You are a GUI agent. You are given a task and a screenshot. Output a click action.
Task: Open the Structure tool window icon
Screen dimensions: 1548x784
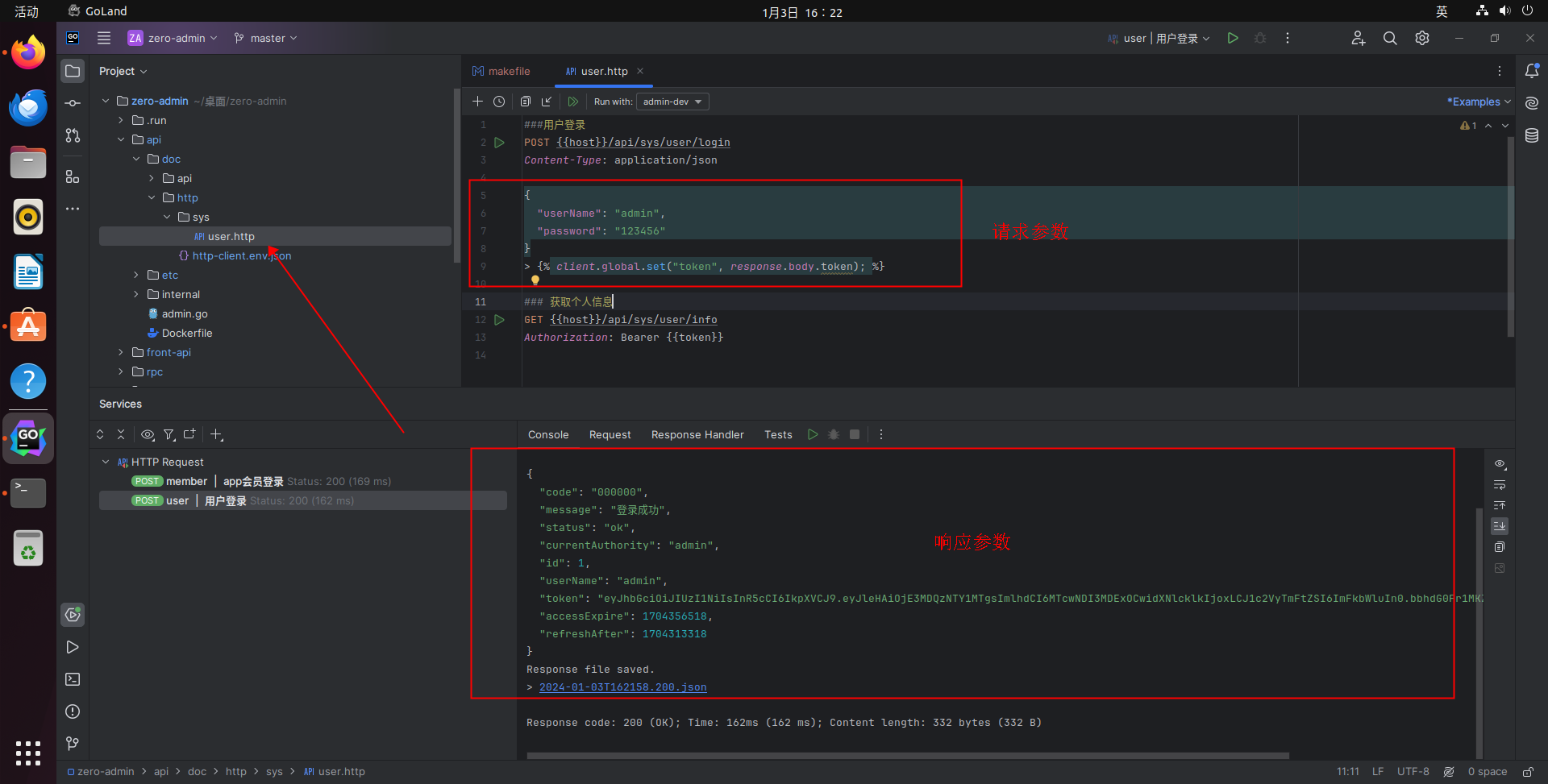(73, 176)
